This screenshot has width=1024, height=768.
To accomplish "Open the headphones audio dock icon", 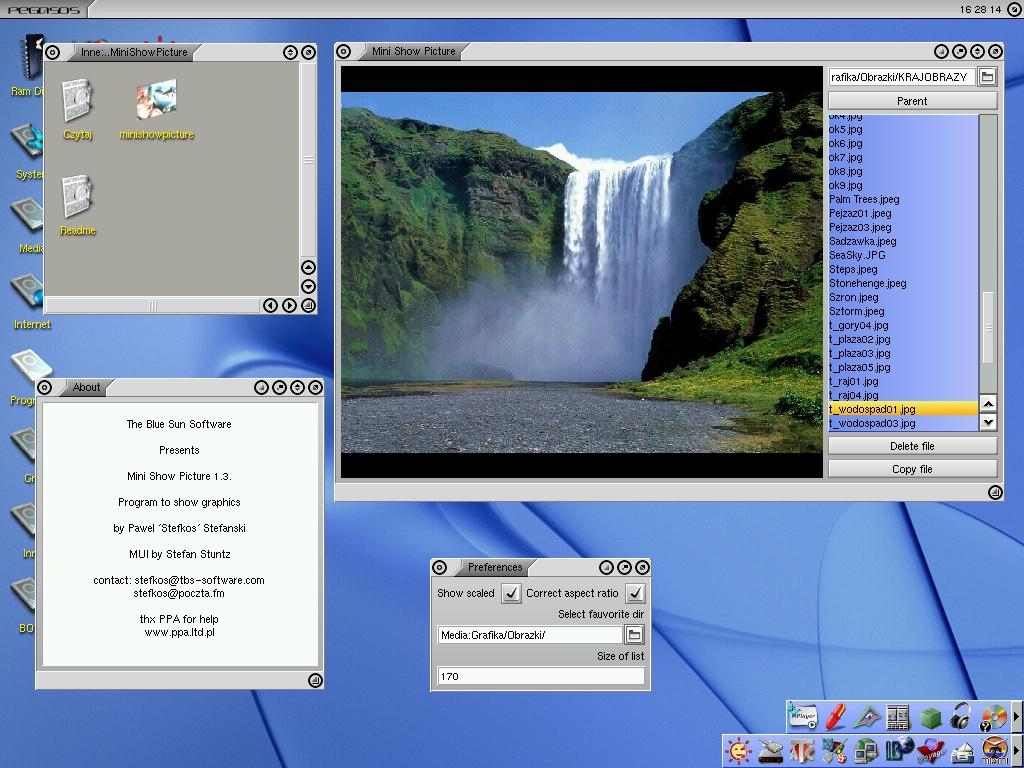I will coord(961,716).
